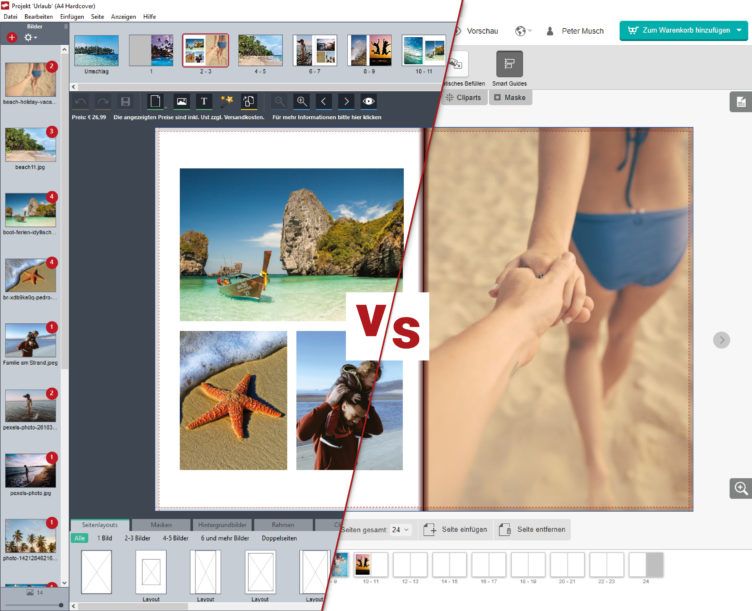Select the 'Alle' layout filter
Image resolution: width=752 pixels, height=611 pixels.
click(80, 538)
